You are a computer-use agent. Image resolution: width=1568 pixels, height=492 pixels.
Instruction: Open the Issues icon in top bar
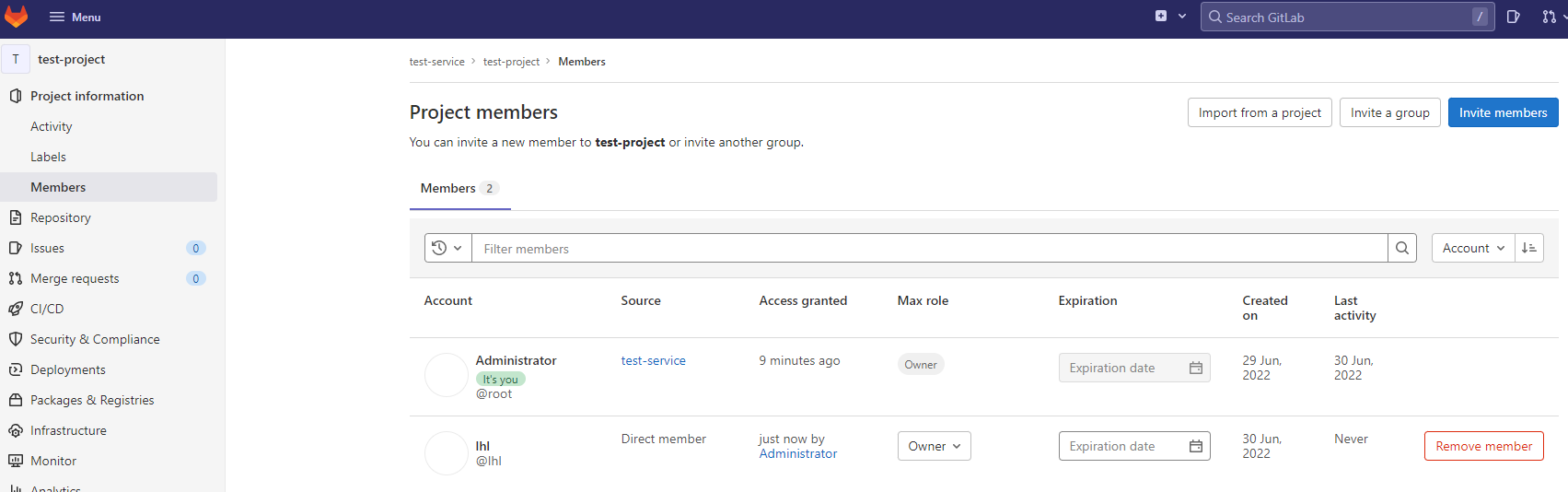pos(1513,17)
